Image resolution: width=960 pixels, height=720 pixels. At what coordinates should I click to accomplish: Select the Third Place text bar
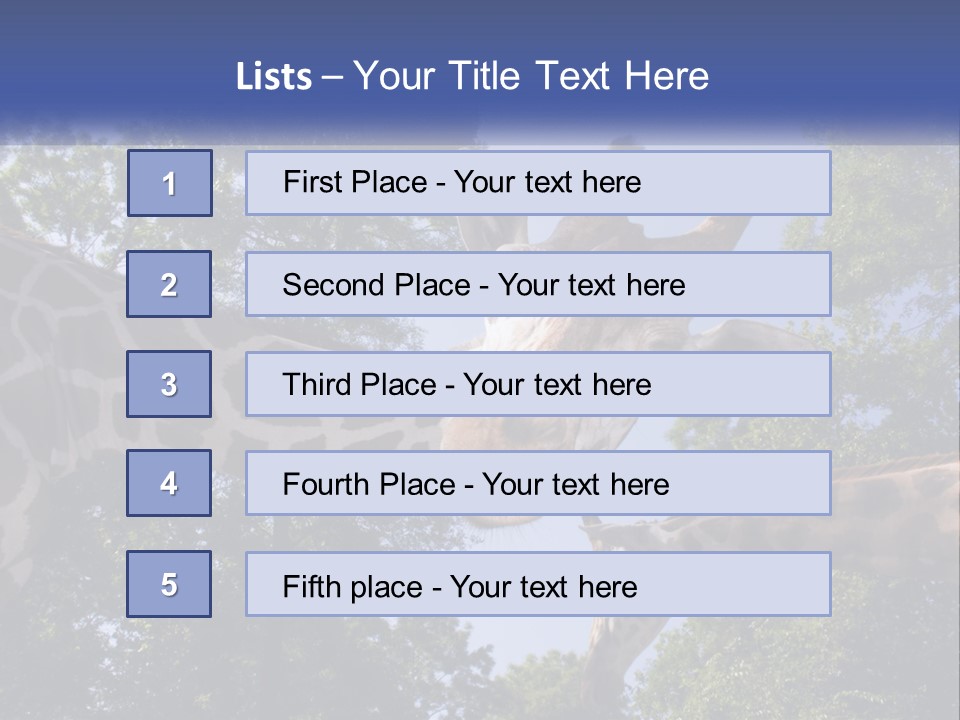tap(538, 384)
